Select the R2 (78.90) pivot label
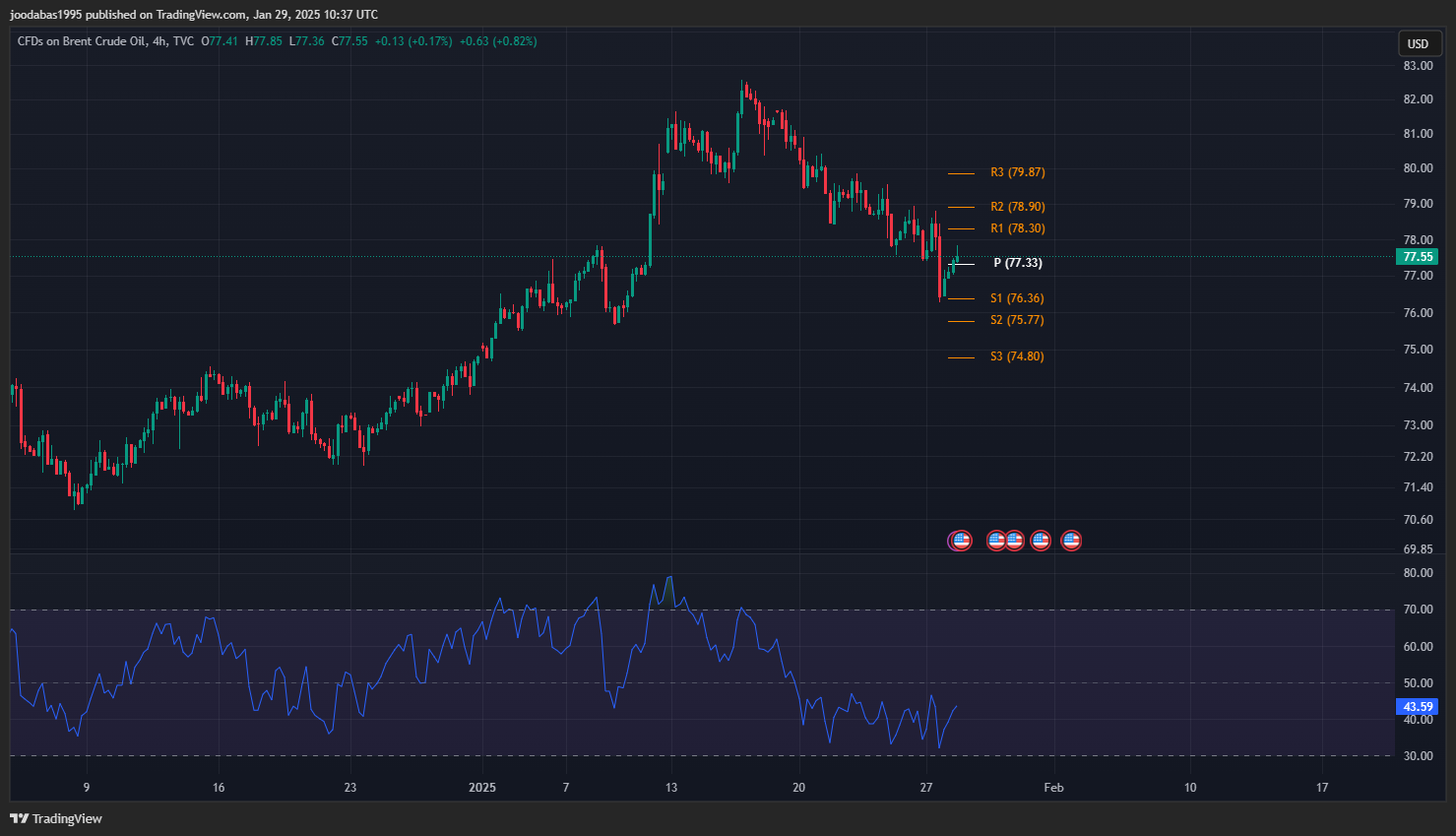 point(1017,207)
